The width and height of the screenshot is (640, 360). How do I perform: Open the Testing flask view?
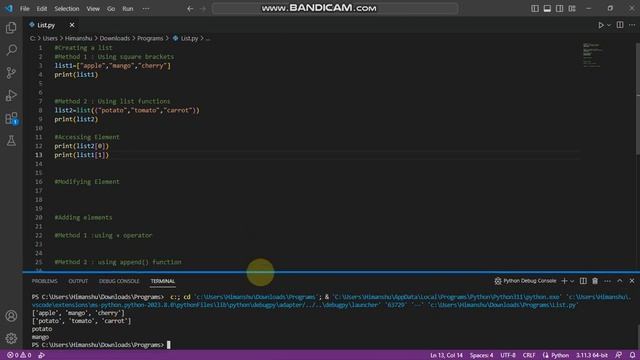click(11, 141)
